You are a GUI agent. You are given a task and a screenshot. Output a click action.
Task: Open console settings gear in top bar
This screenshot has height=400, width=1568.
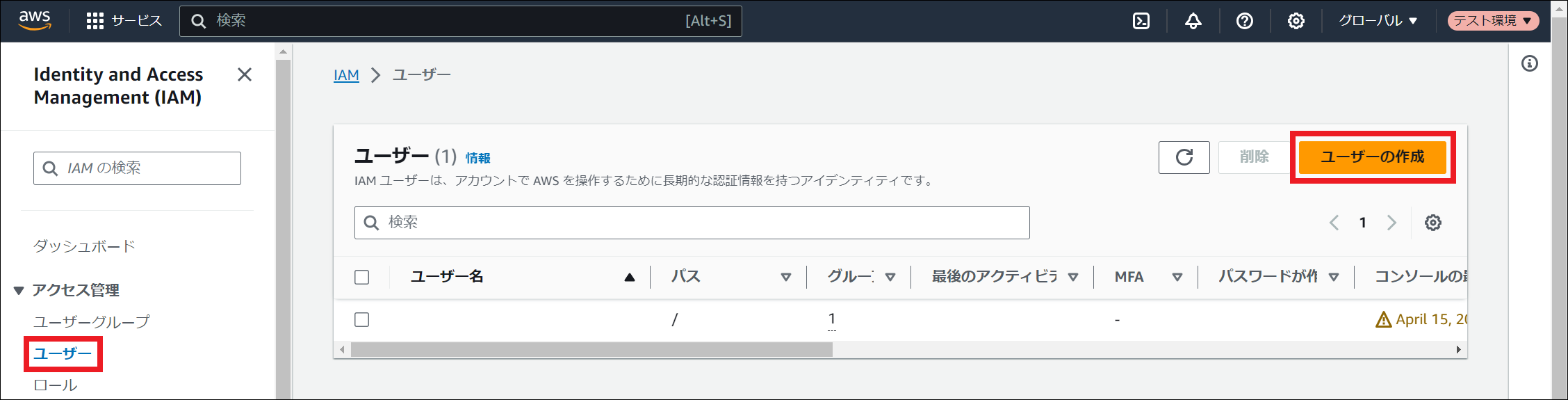(x=1296, y=21)
